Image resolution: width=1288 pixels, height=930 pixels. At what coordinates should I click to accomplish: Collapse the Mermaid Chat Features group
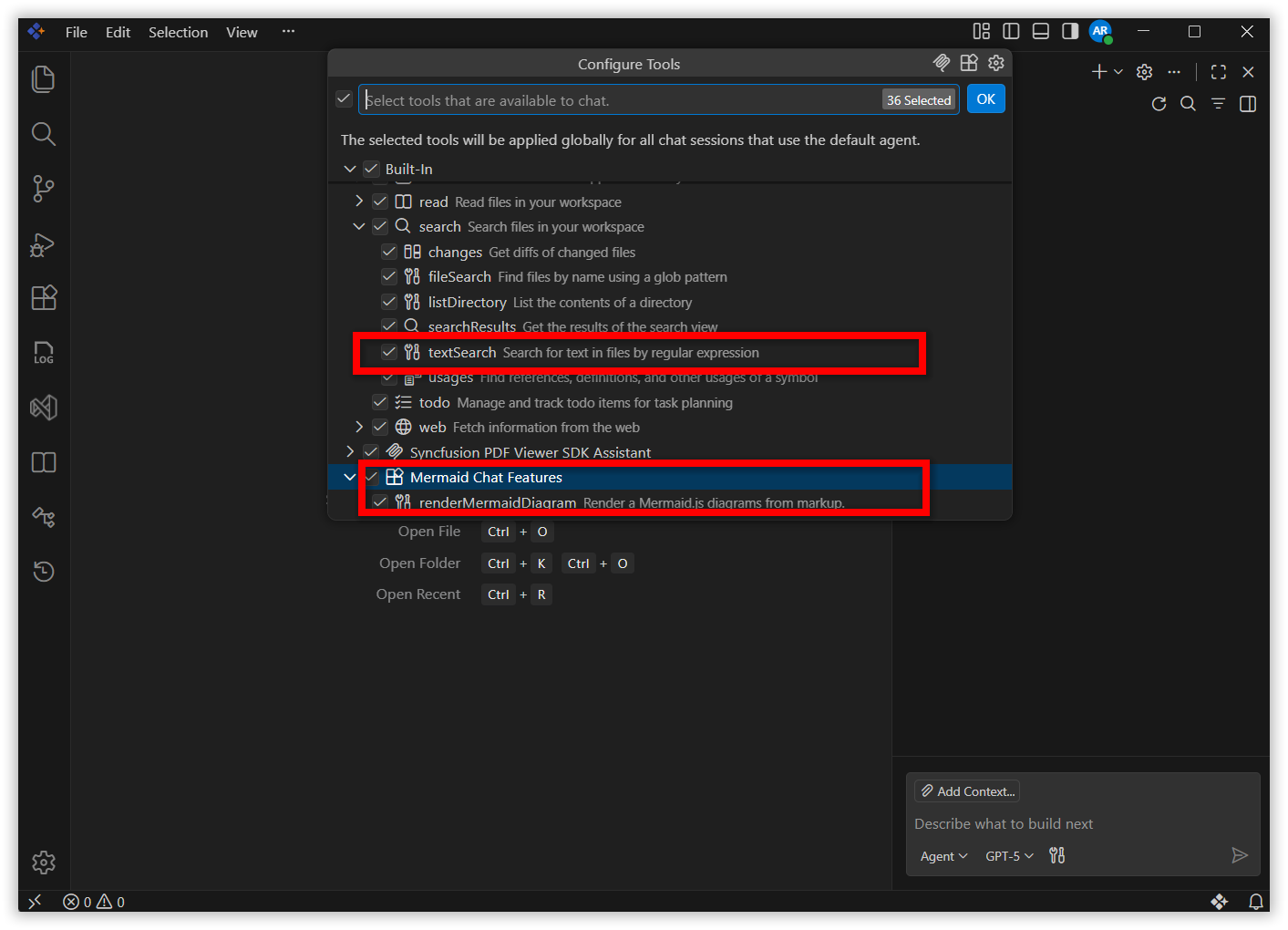tap(350, 477)
